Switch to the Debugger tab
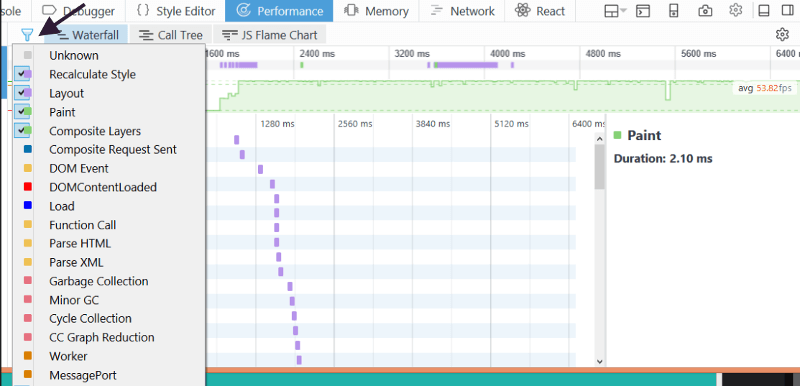The width and height of the screenshot is (800, 386). click(x=78, y=11)
